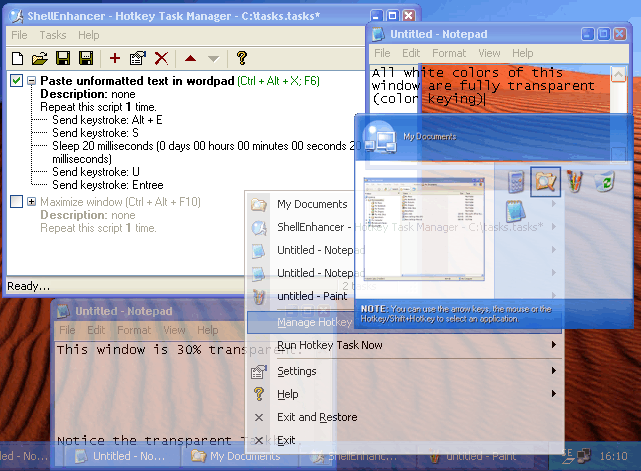Click the 16:10 clock in system tray
Screen dimensions: 641x471
(613, 456)
